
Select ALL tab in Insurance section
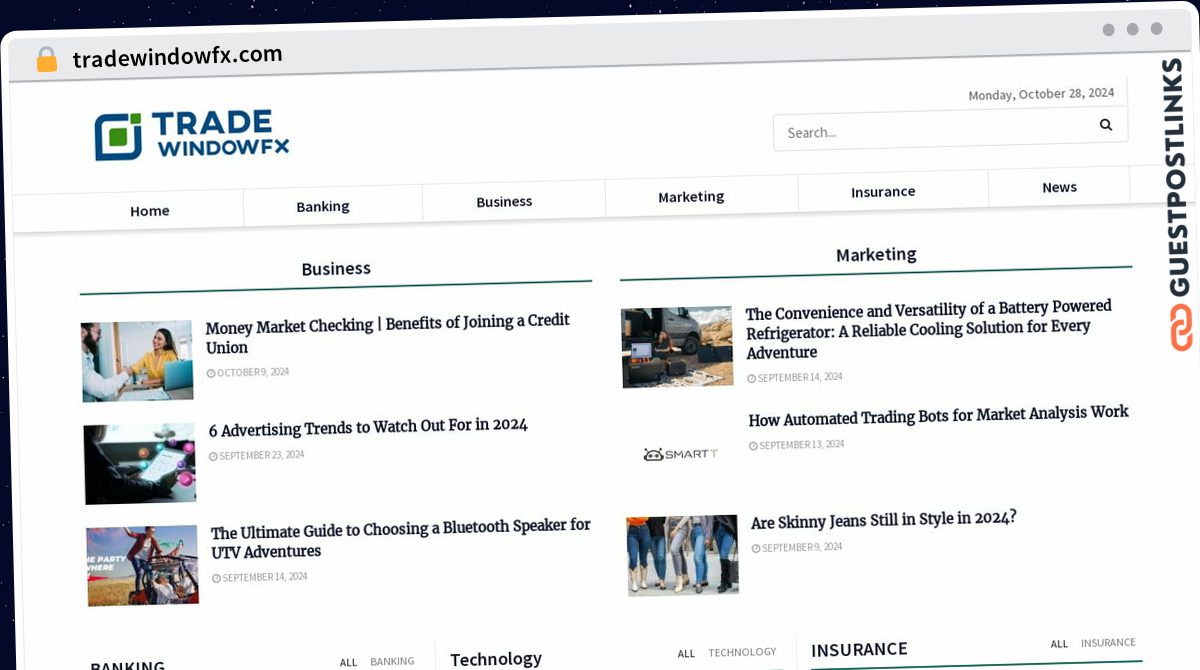pos(1059,644)
